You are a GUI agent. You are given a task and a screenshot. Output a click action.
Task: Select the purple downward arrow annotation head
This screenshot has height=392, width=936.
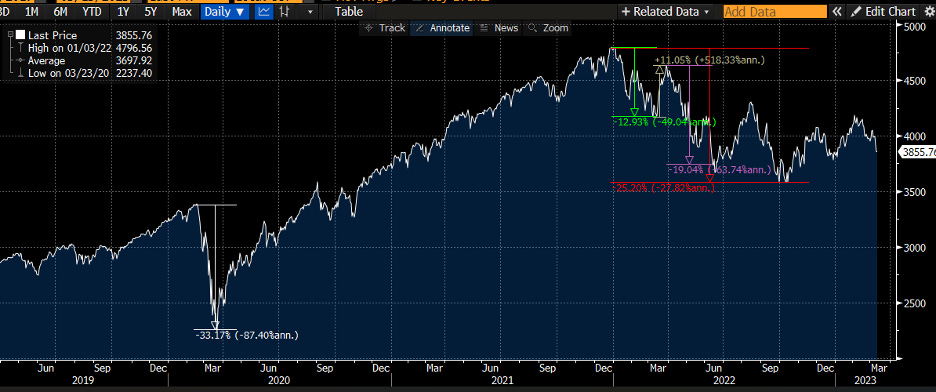[x=689, y=160]
